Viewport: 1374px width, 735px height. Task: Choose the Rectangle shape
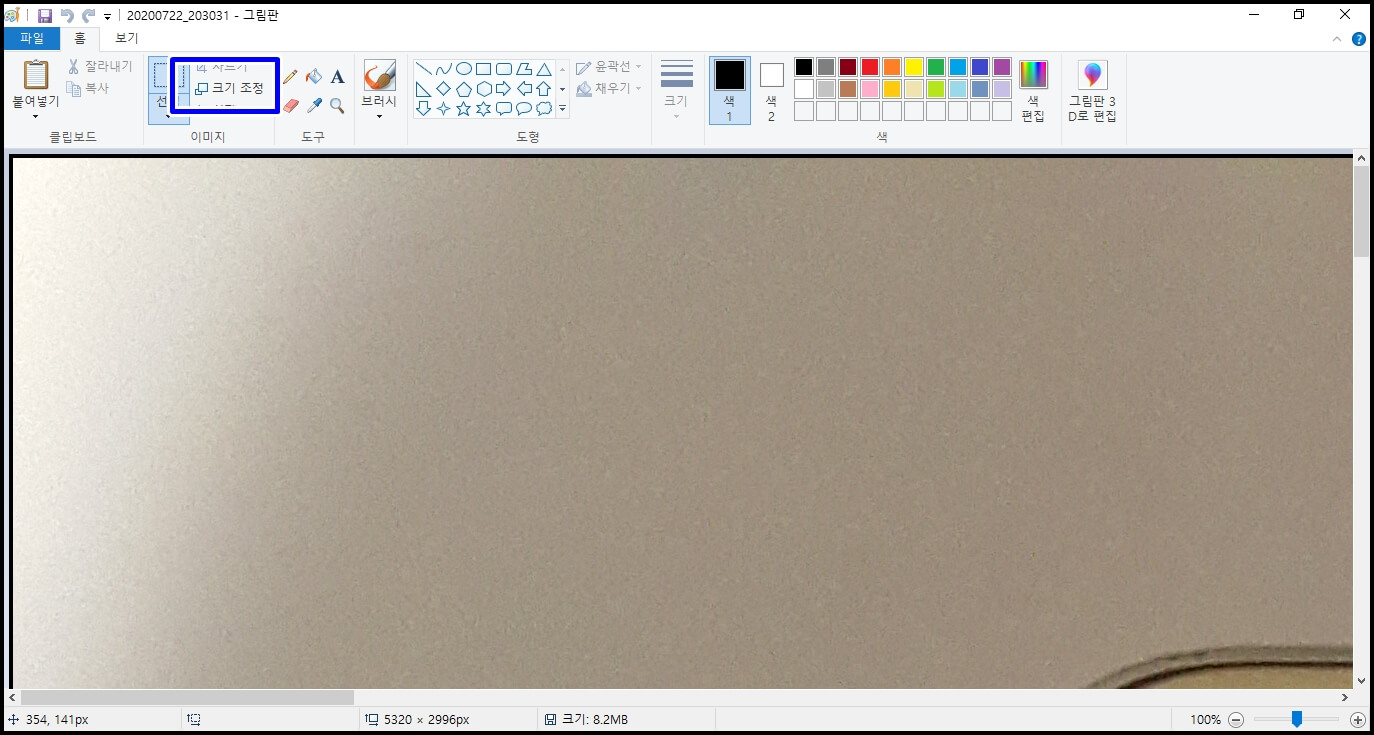(x=484, y=69)
